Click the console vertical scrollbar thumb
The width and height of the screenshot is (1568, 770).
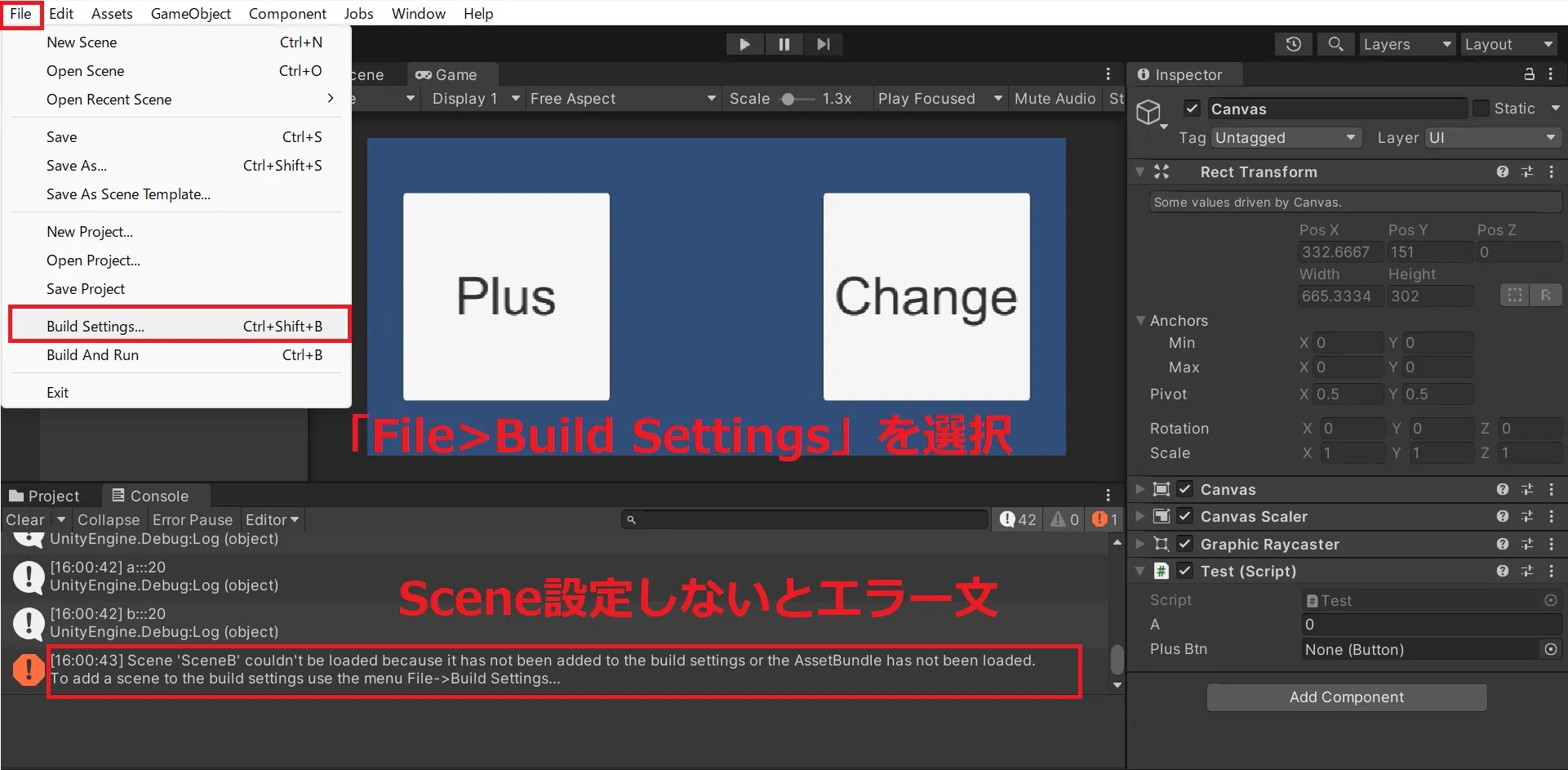[1117, 659]
